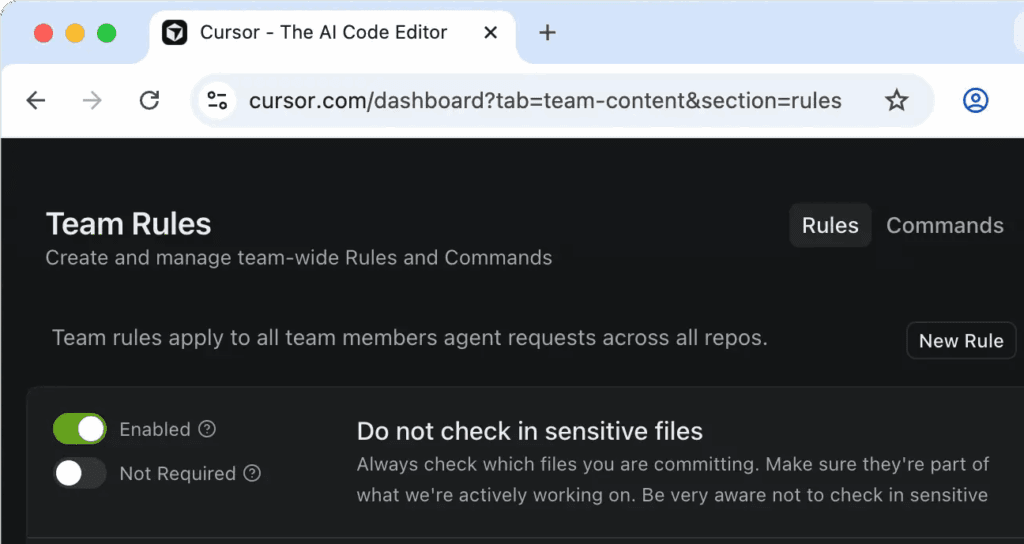Open the Do not check in sensitive files rule
The image size is (1024, 544).
(529, 431)
